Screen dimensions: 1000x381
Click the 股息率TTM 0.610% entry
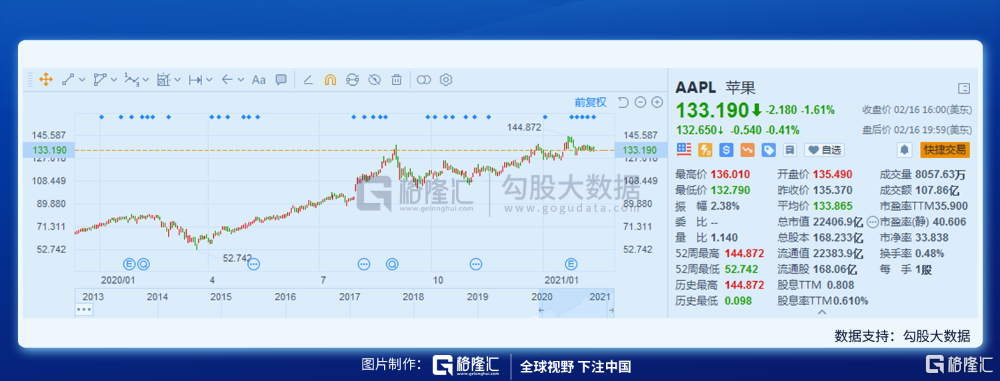[x=823, y=301]
